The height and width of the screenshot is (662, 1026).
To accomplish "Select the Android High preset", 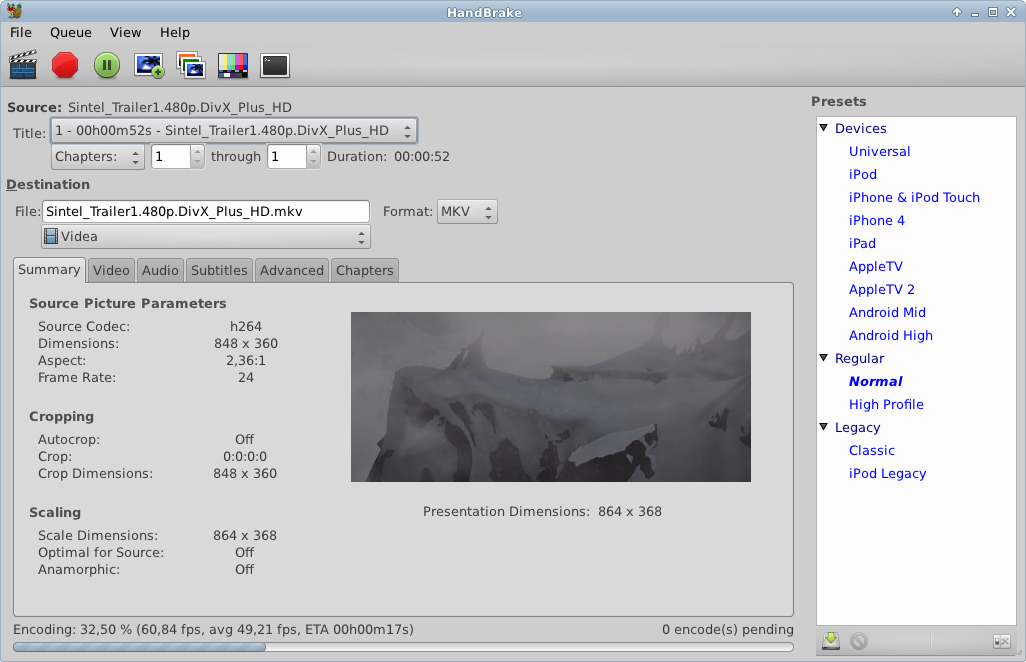I will coord(891,335).
